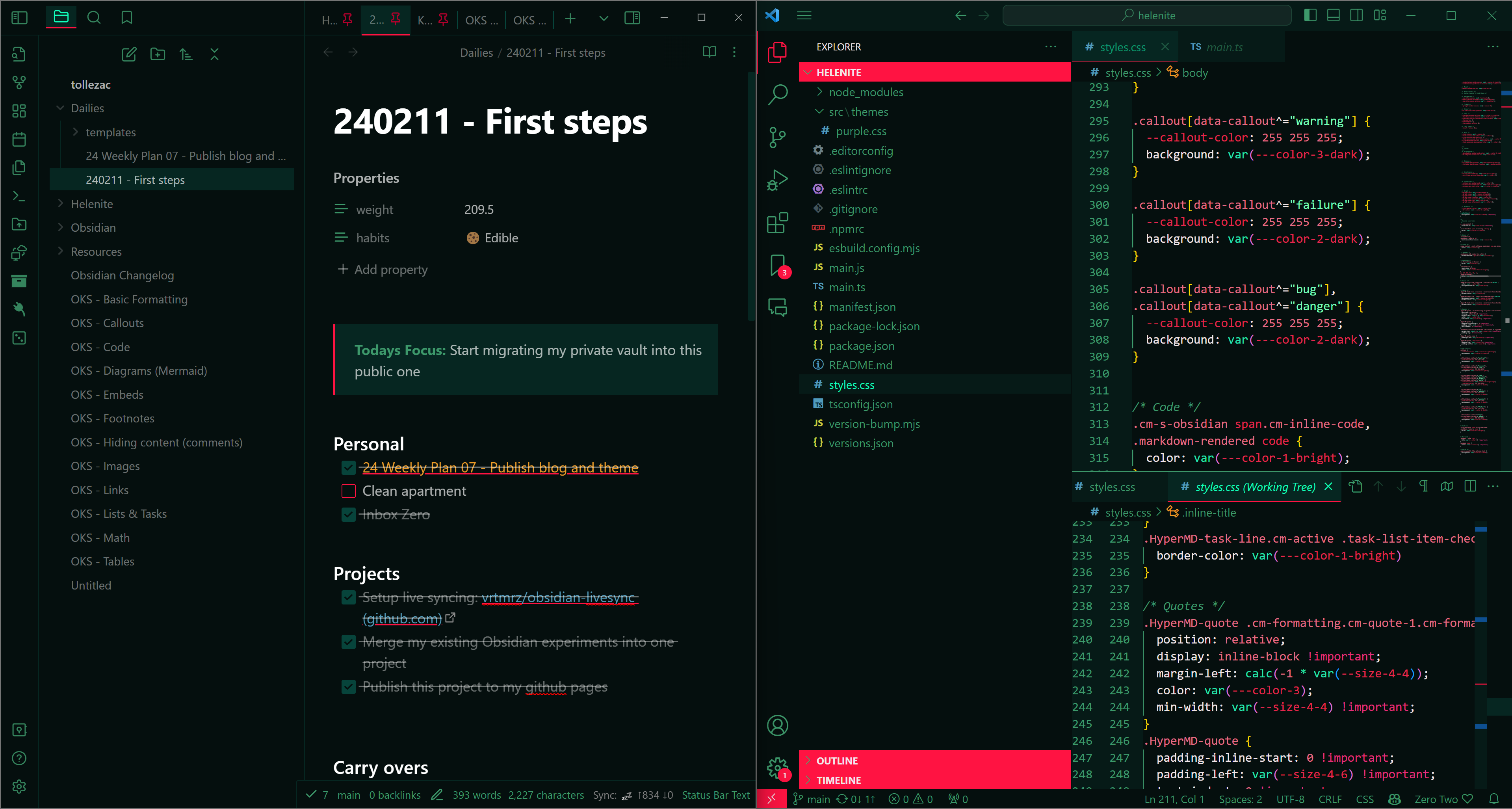Uncheck Publish this project task

[349, 686]
